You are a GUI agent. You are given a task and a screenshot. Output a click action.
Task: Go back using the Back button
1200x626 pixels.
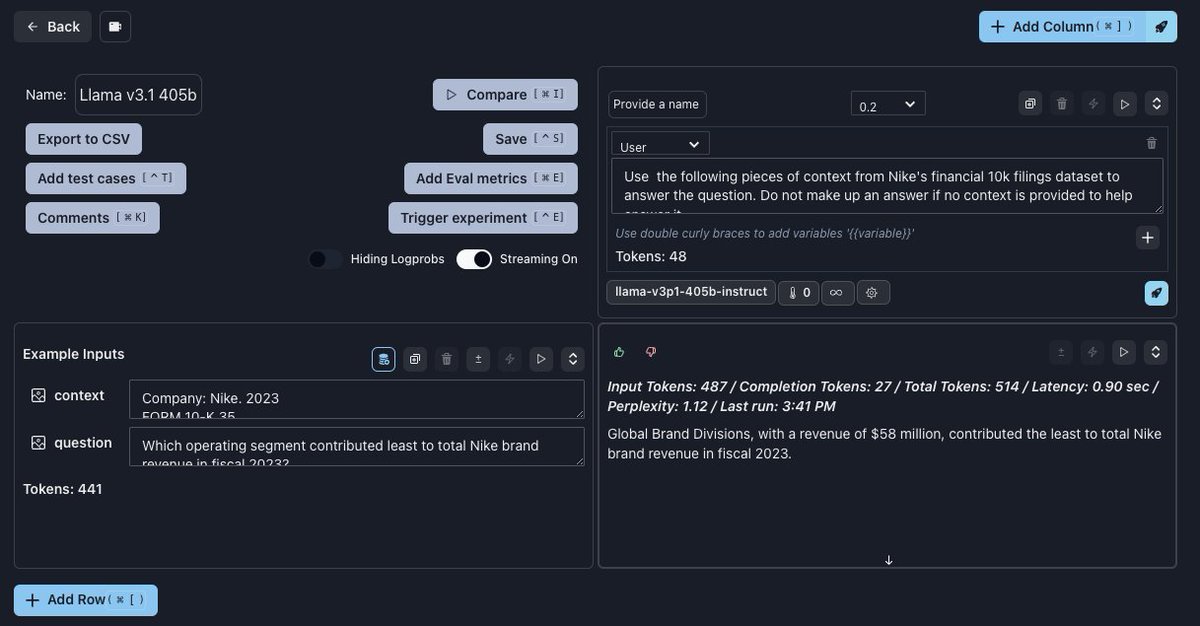[53, 26]
